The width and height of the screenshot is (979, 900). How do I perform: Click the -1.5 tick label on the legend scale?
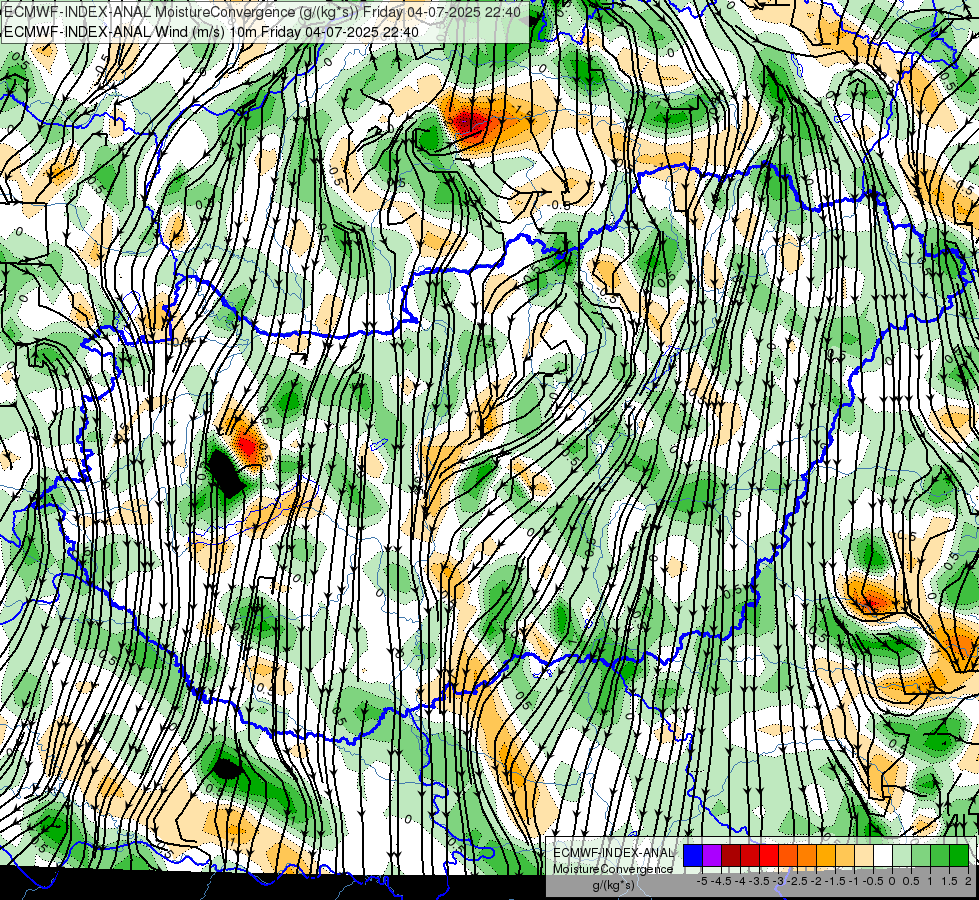point(835,881)
